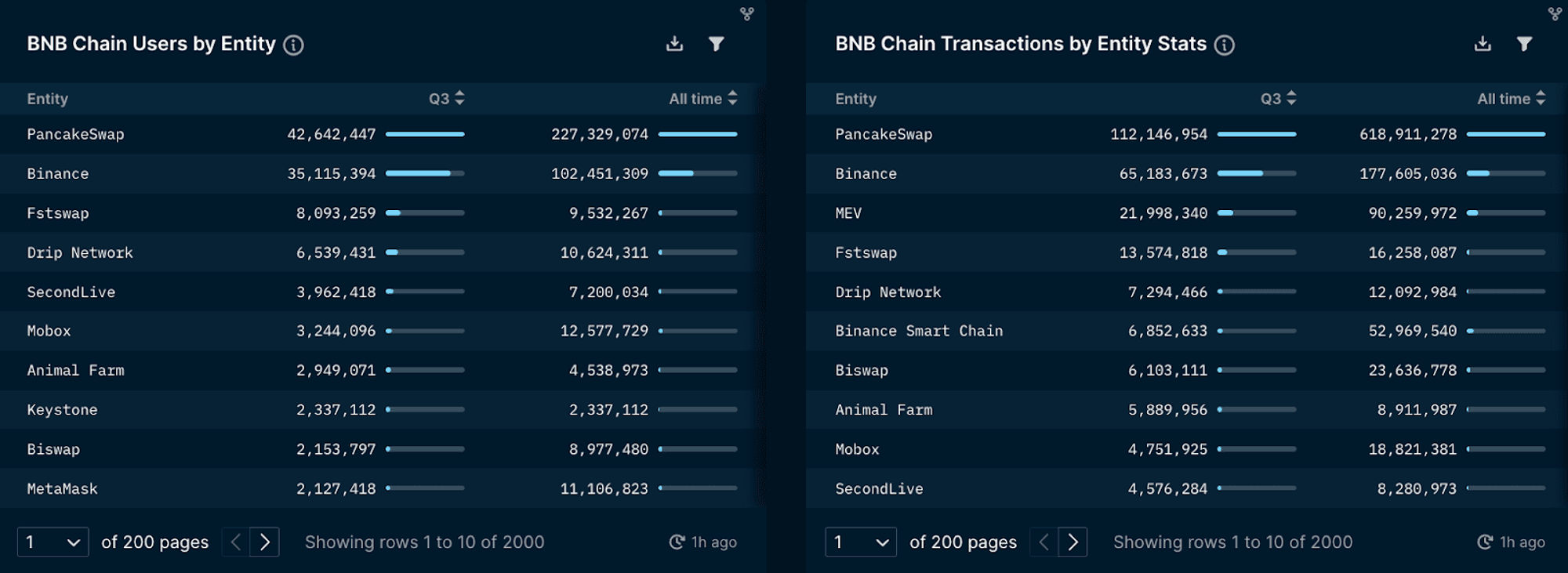Viewport: 1568px width, 573px height.
Task: Click Binance Q3 users progress bar
Action: (x=425, y=173)
